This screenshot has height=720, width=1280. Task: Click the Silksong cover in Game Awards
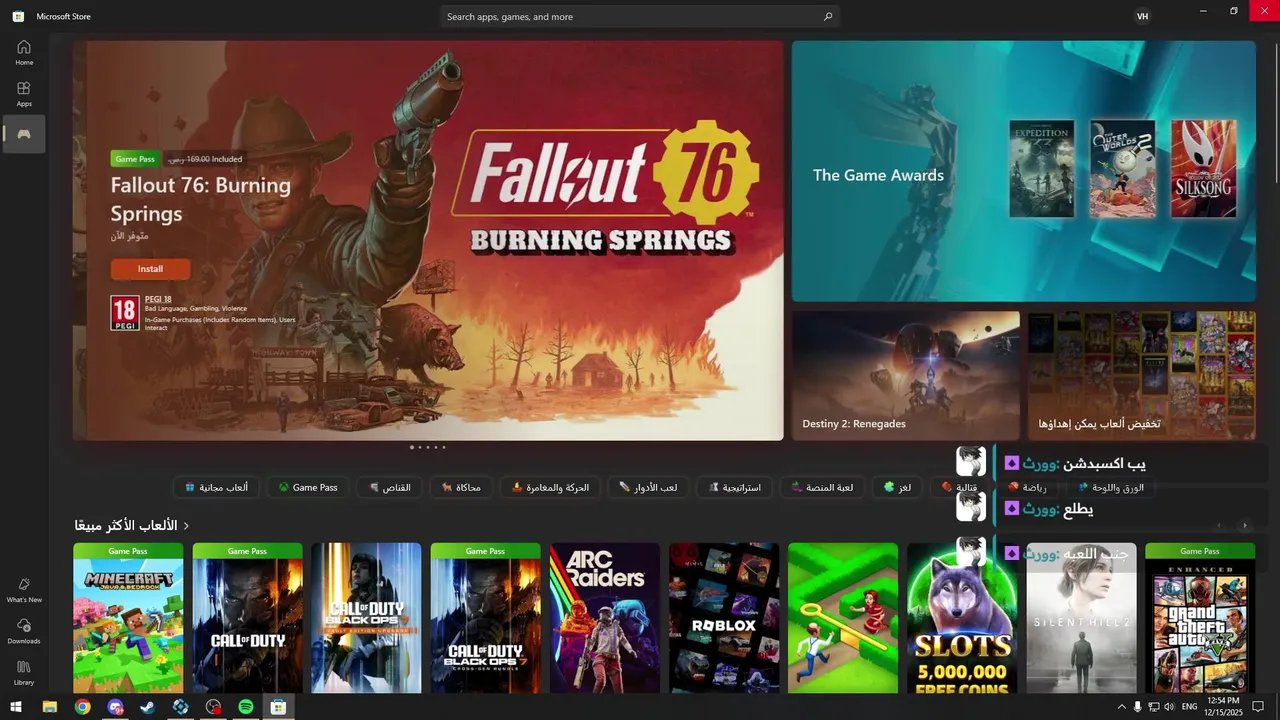(1204, 169)
